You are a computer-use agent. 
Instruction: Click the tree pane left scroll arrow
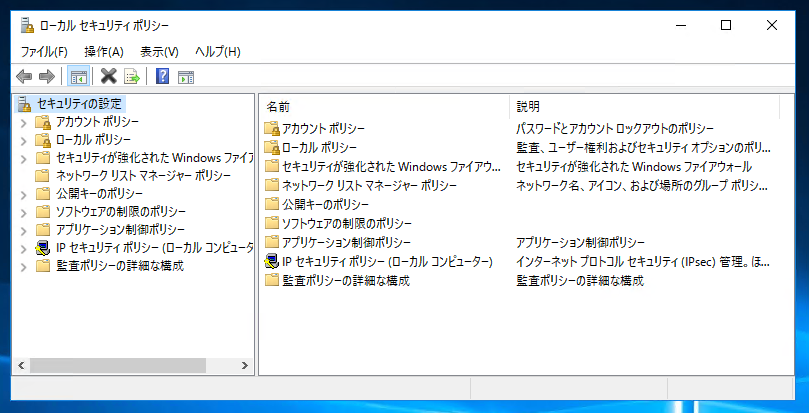(x=21, y=366)
